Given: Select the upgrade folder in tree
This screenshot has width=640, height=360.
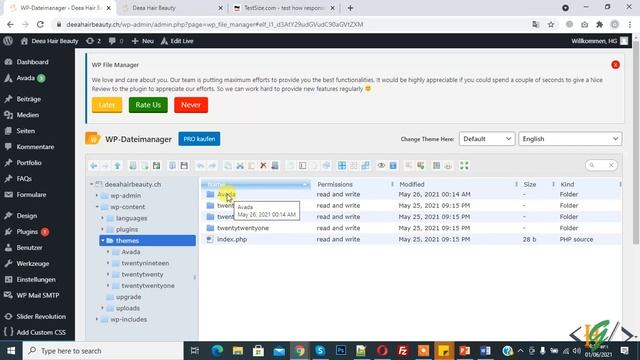Looking at the screenshot, I should click(x=129, y=297).
